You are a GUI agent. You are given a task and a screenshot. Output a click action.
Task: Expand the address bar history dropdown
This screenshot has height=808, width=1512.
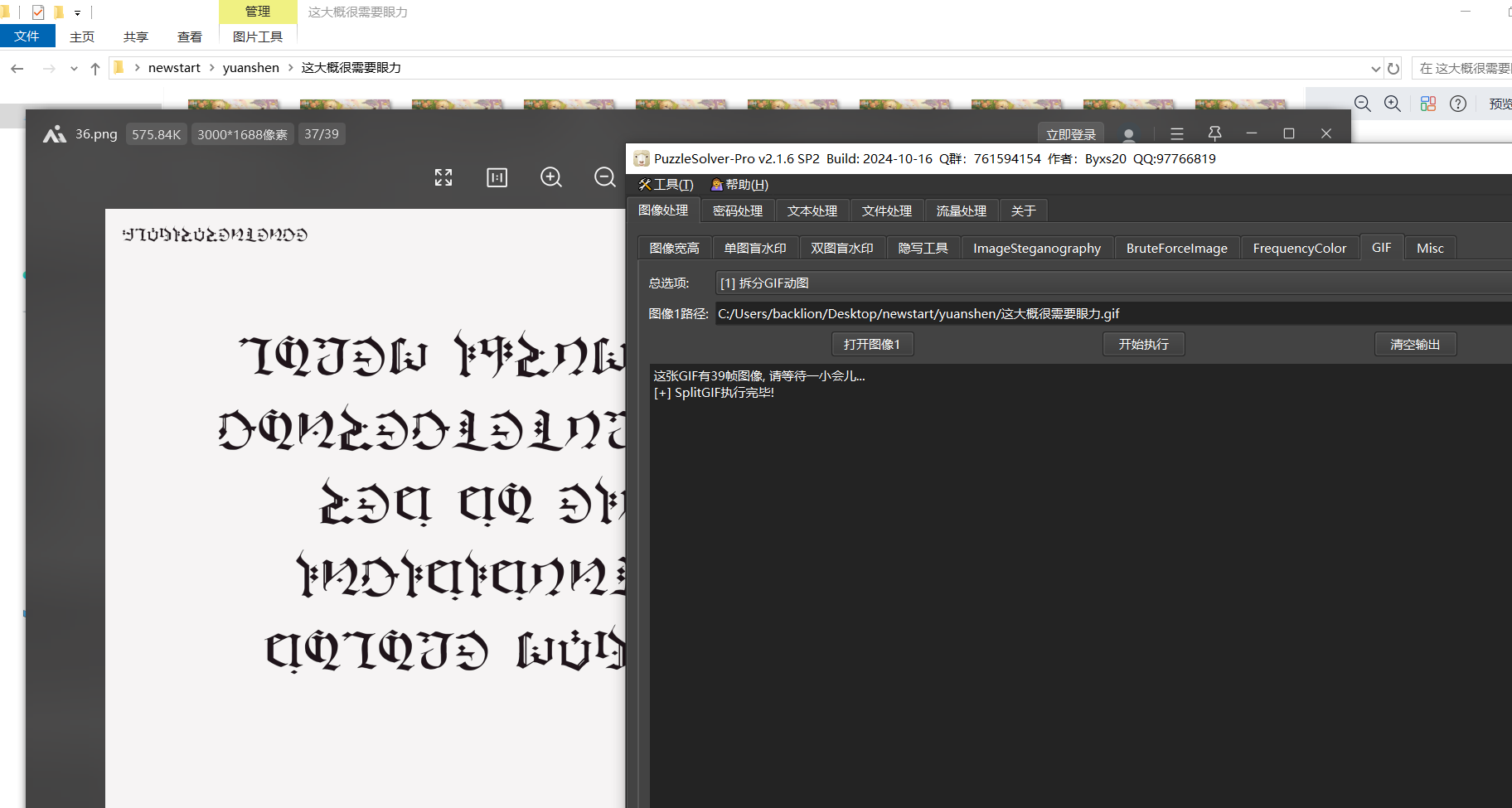(1376, 69)
